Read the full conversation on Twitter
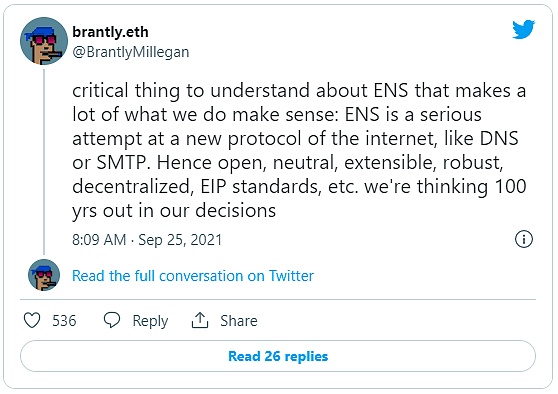The image size is (558, 394). [x=193, y=276]
